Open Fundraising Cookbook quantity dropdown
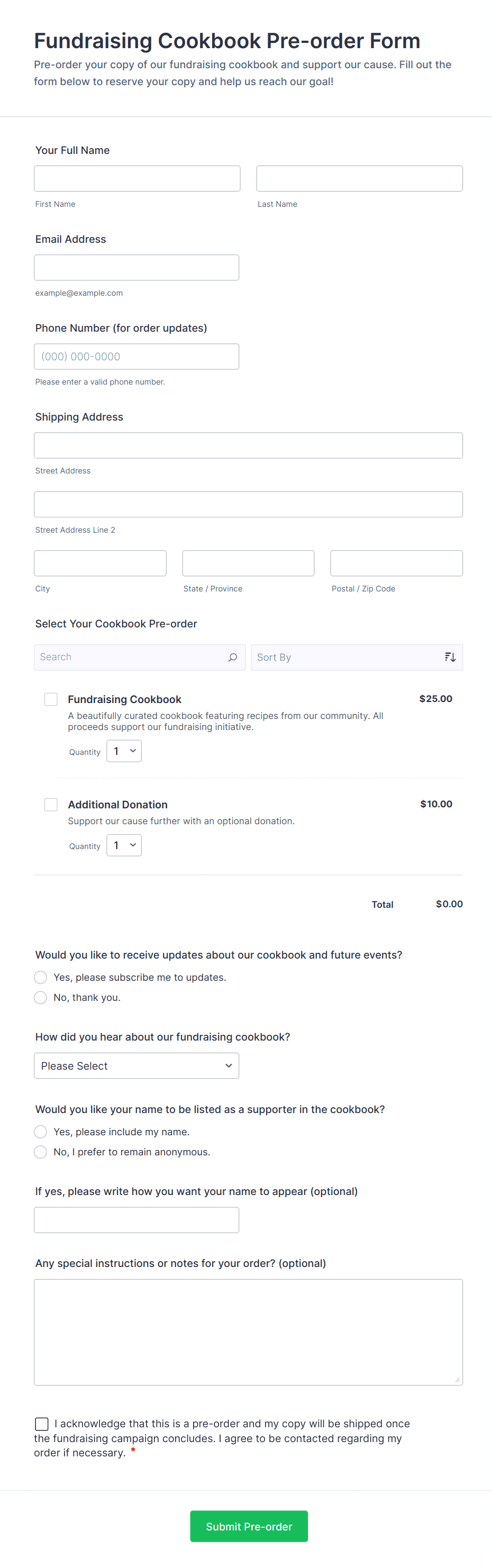The height and width of the screenshot is (1568, 492). 124,751
